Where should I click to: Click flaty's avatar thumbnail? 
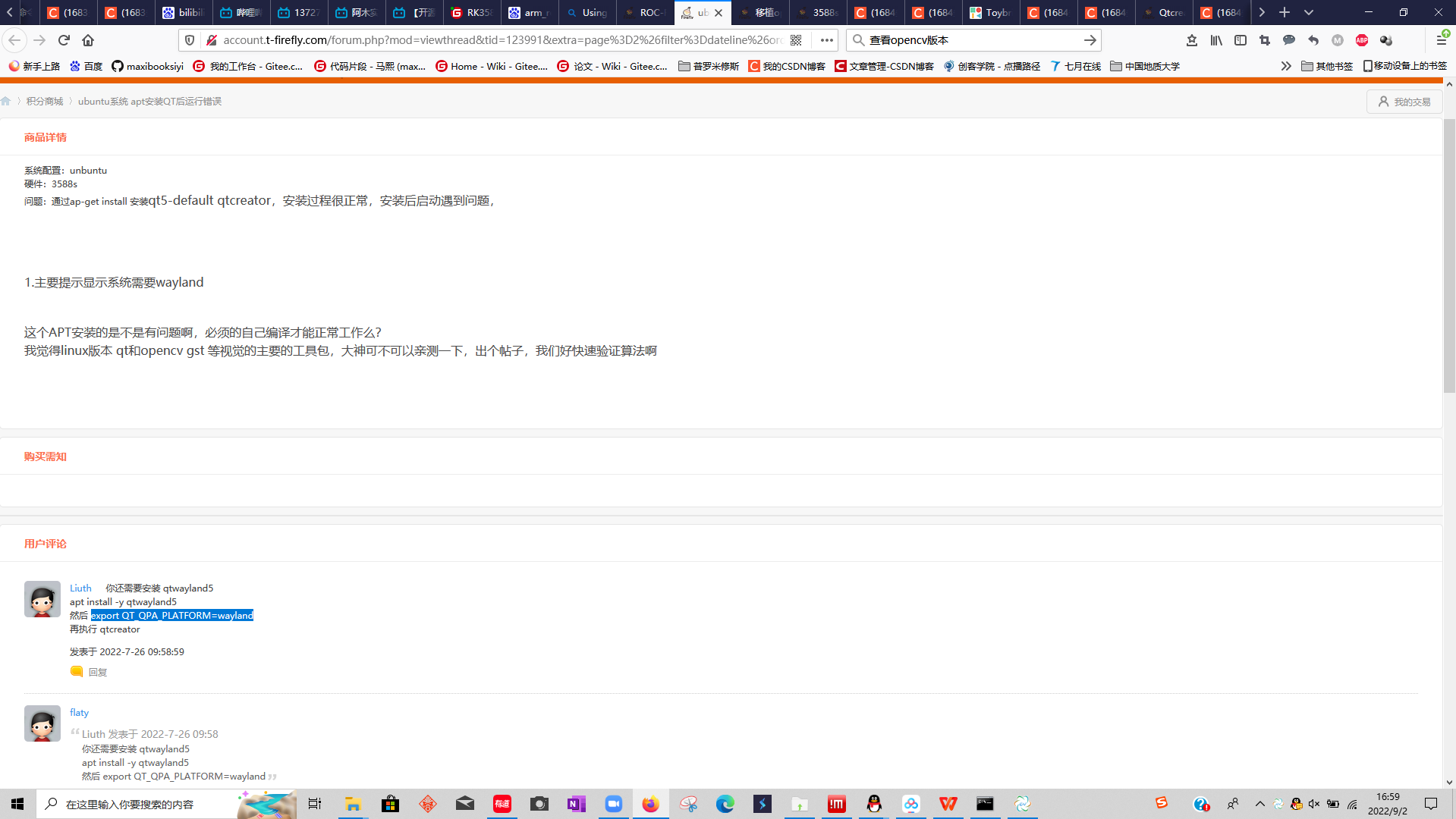tap(42, 723)
